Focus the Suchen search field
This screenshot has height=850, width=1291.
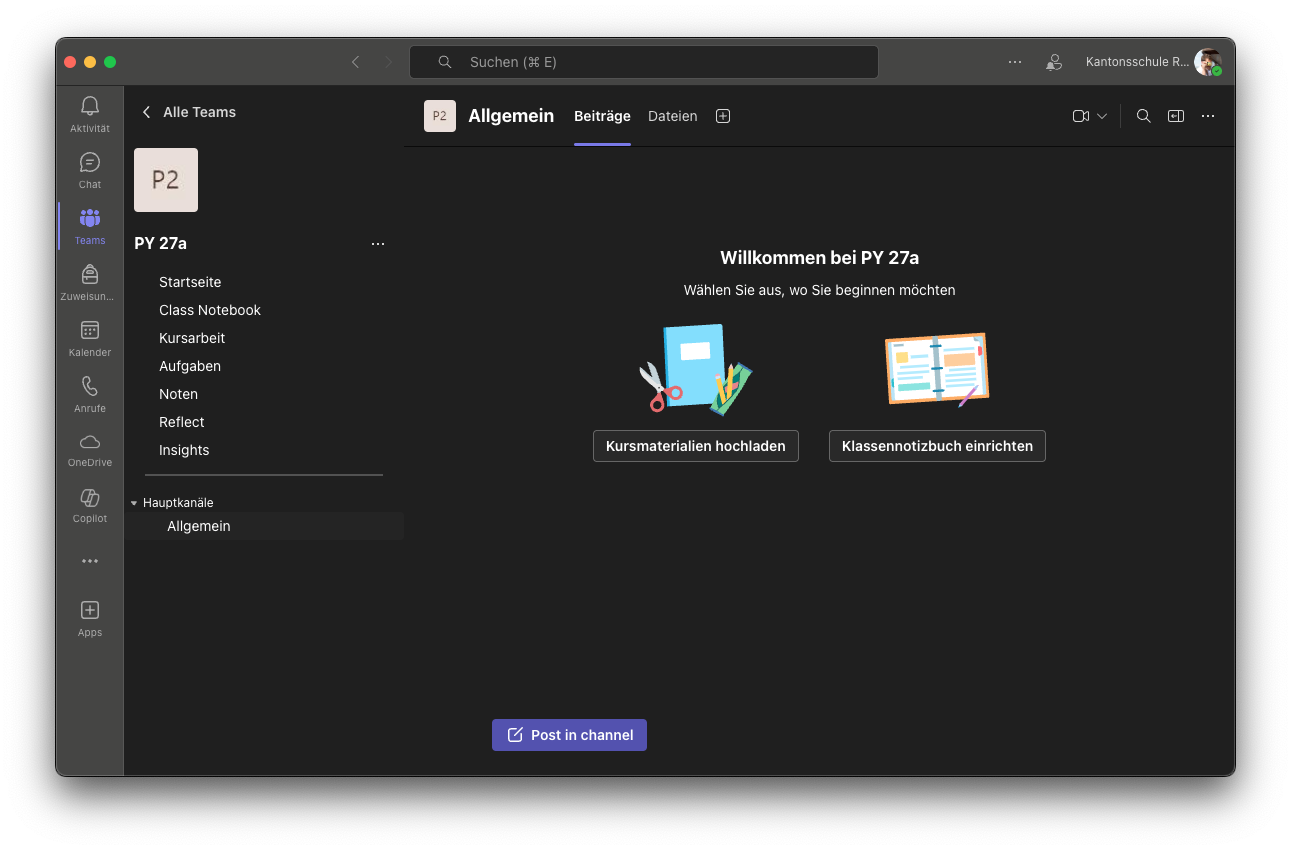pyautogui.click(x=644, y=62)
